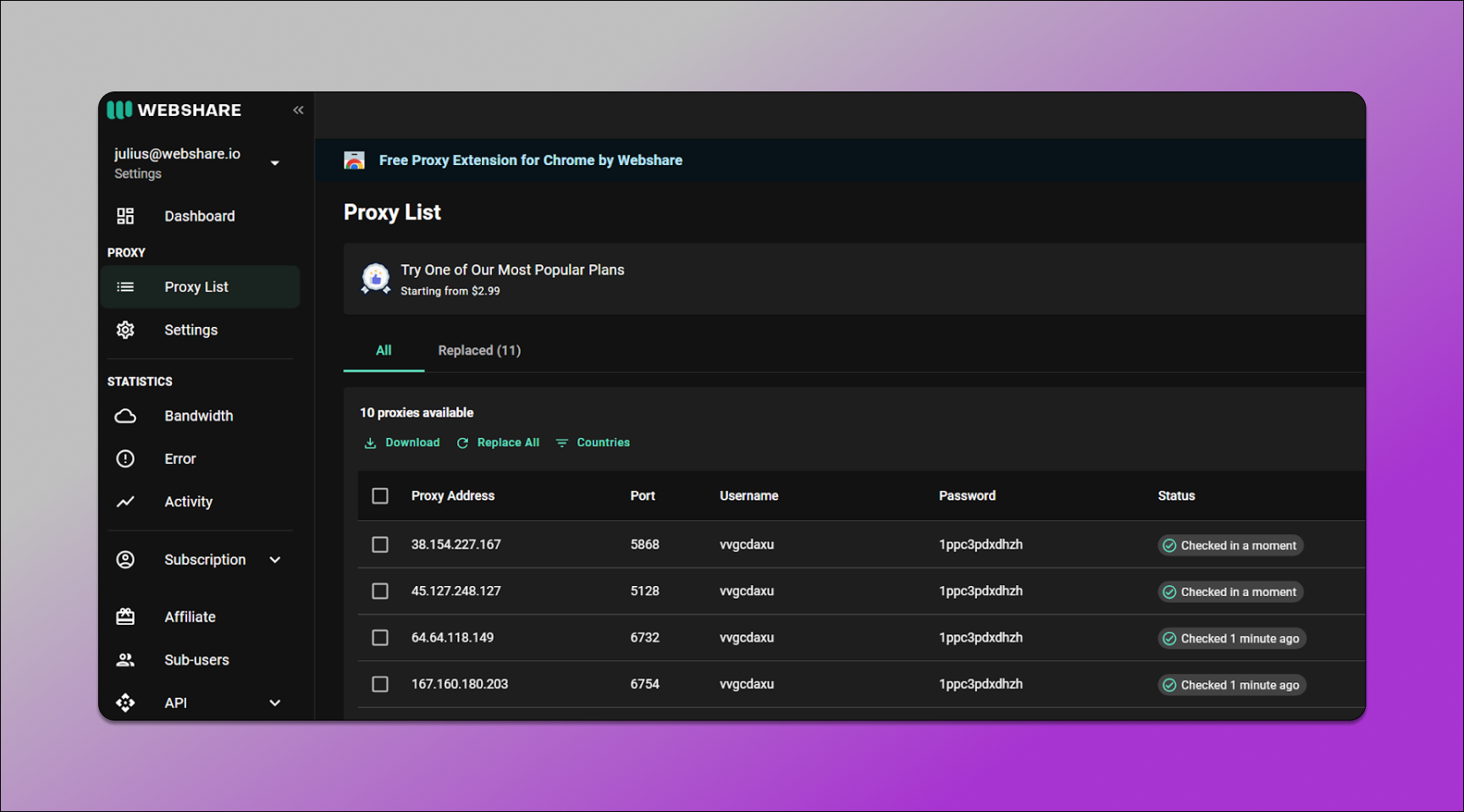Click the Proxy Address column header
This screenshot has width=1464, height=812.
[453, 496]
